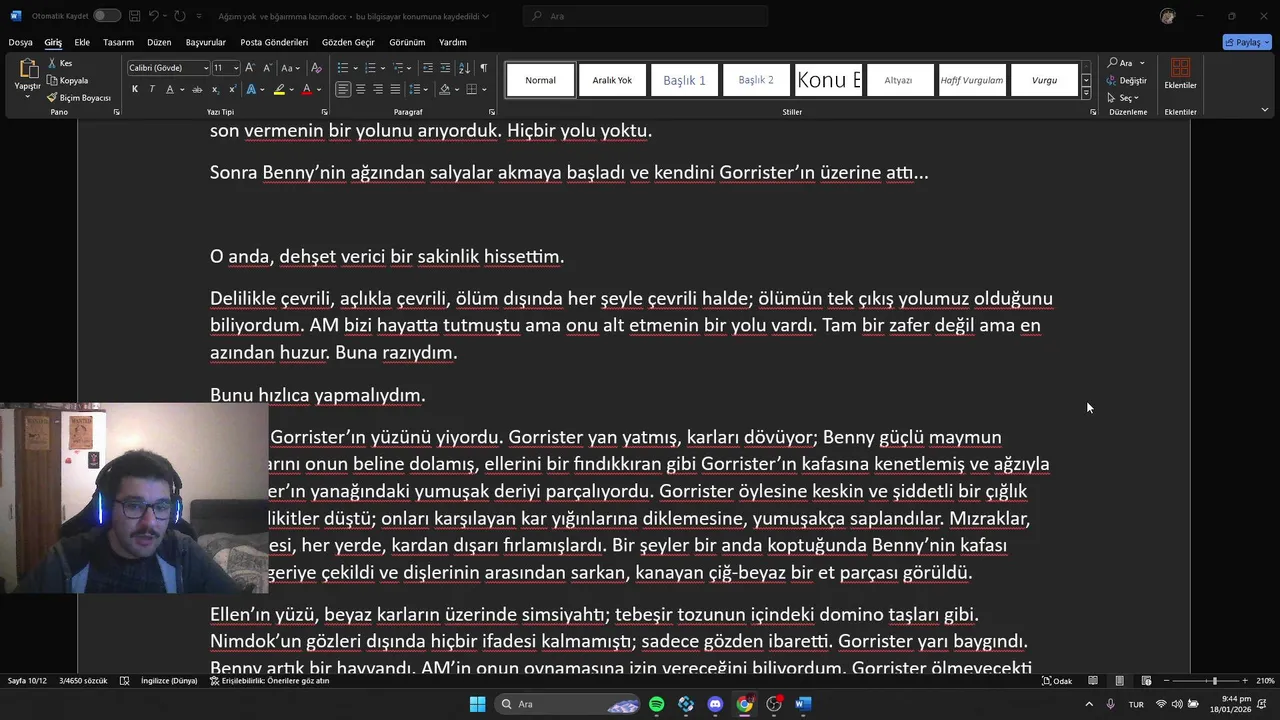1280x720 pixels.
Task: Click sort A-Z icon
Action: click(x=464, y=68)
